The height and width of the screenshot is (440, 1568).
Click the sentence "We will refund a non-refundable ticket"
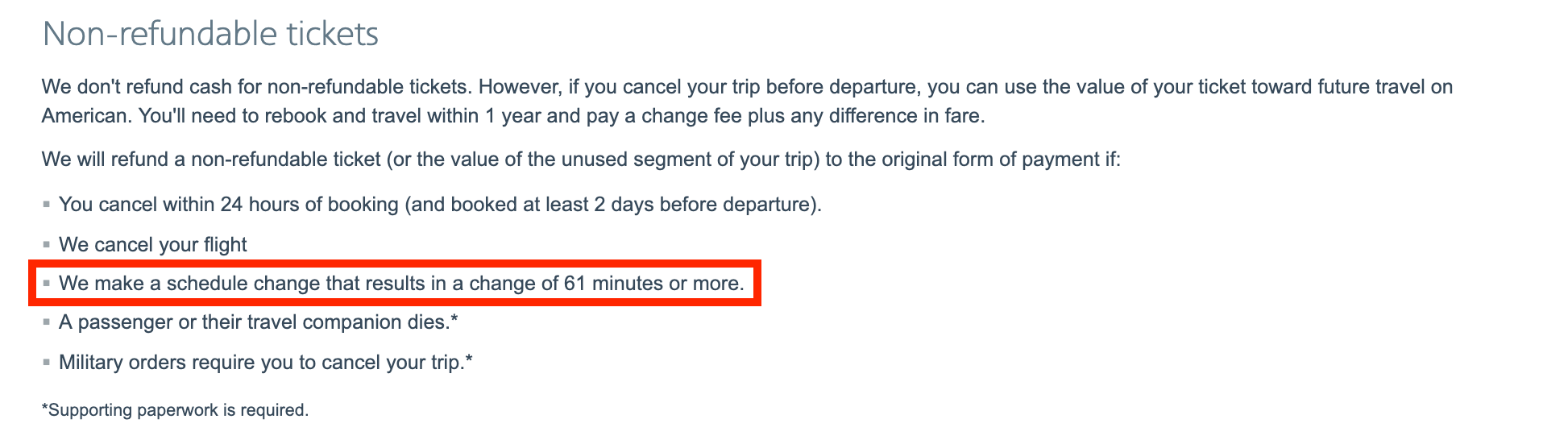click(x=581, y=160)
